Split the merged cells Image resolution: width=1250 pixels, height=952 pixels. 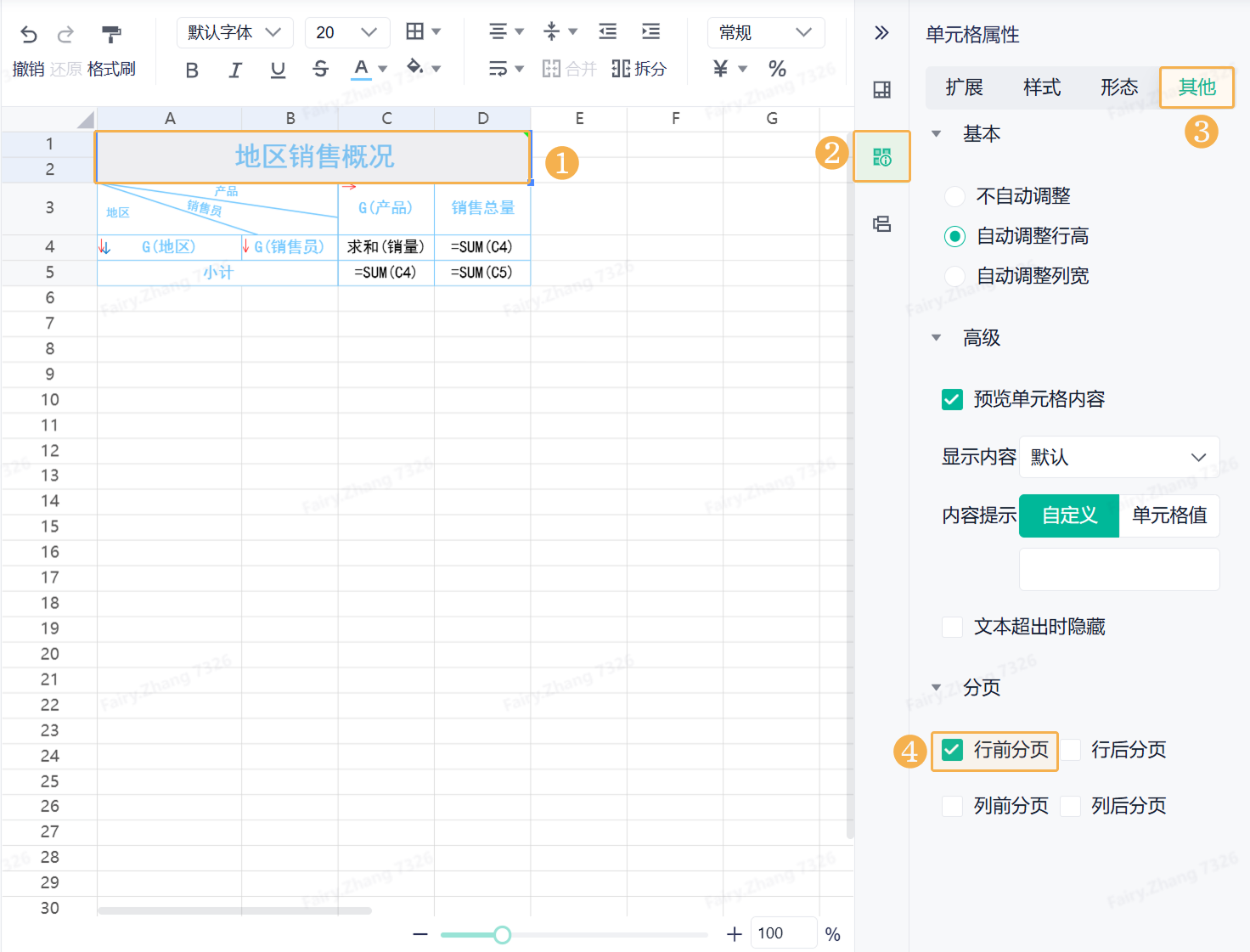(639, 68)
